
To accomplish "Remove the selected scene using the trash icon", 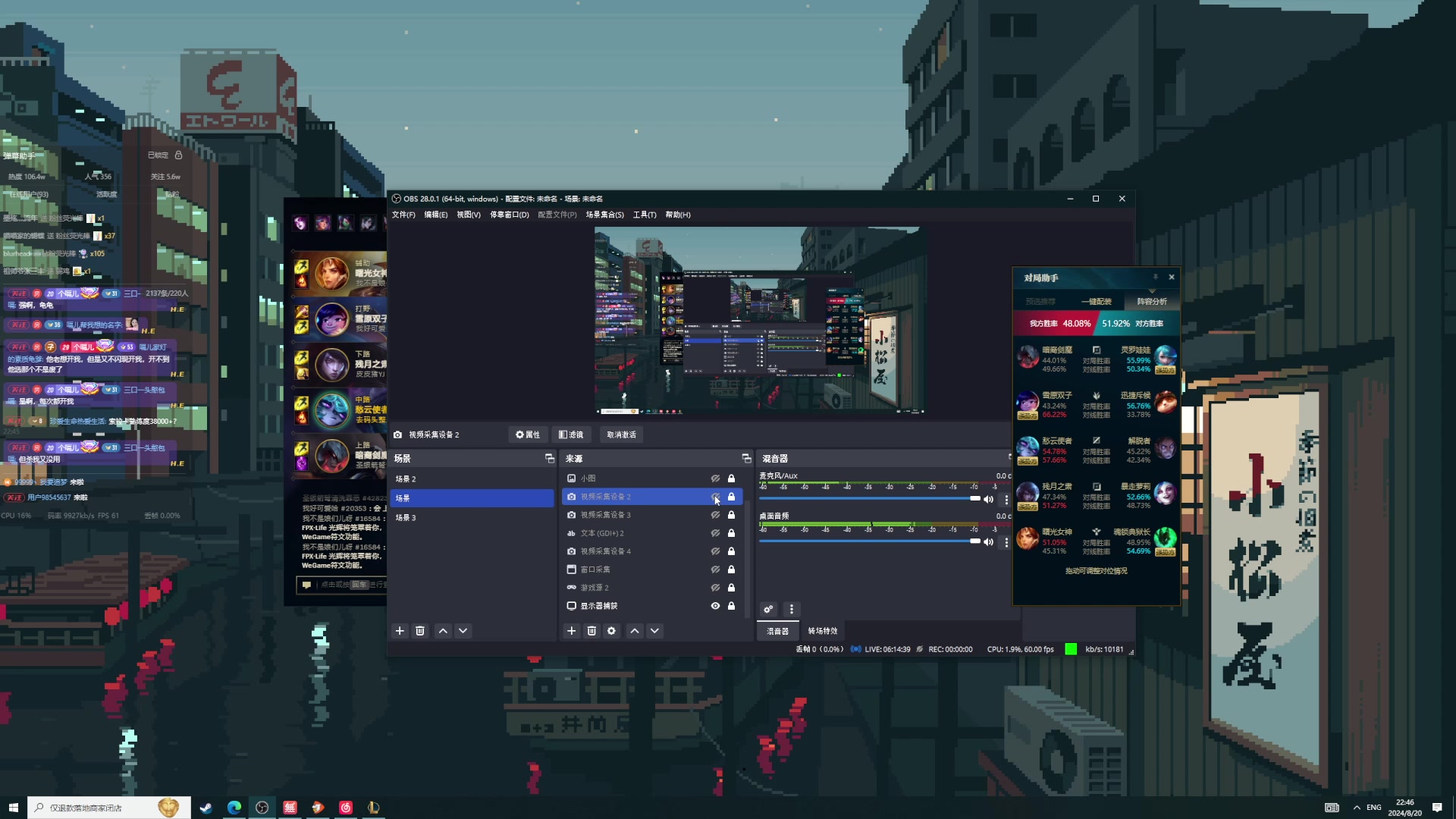I will (420, 631).
